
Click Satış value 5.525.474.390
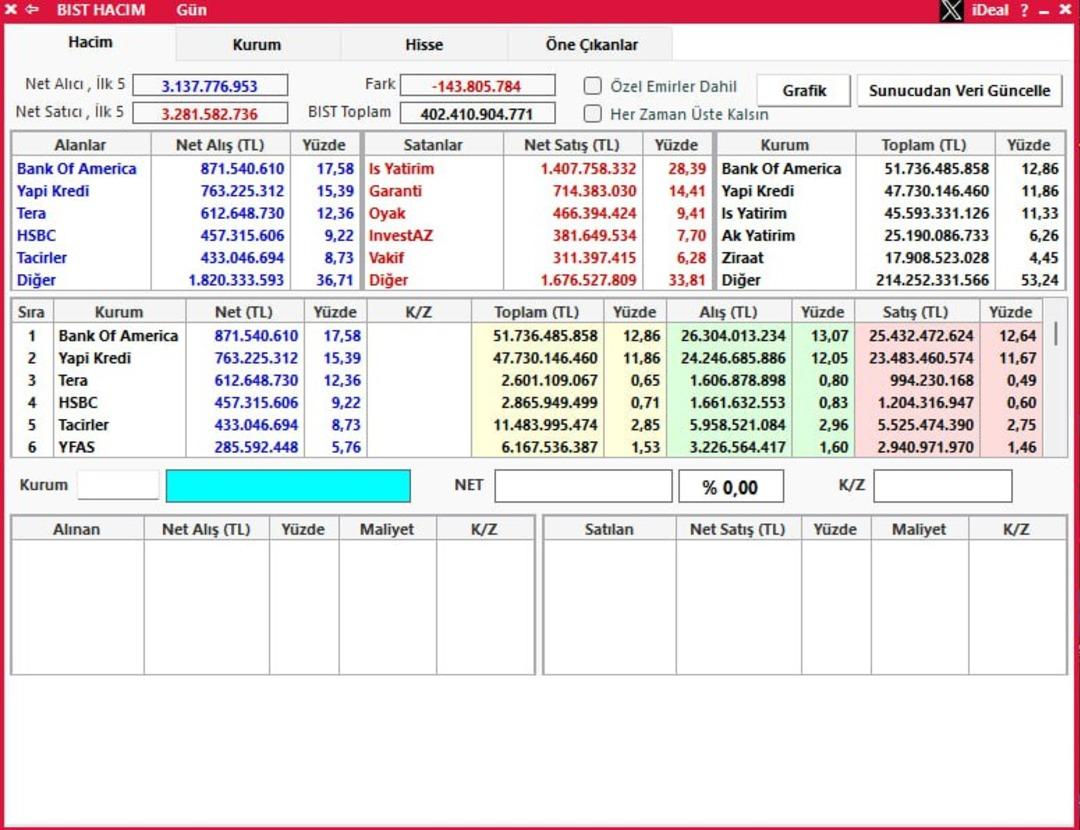tap(925, 425)
